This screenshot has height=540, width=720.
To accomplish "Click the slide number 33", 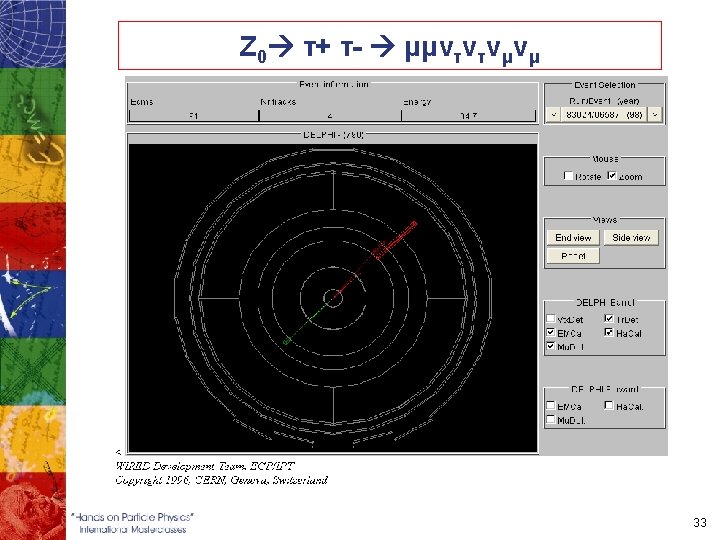I will (700, 523).
